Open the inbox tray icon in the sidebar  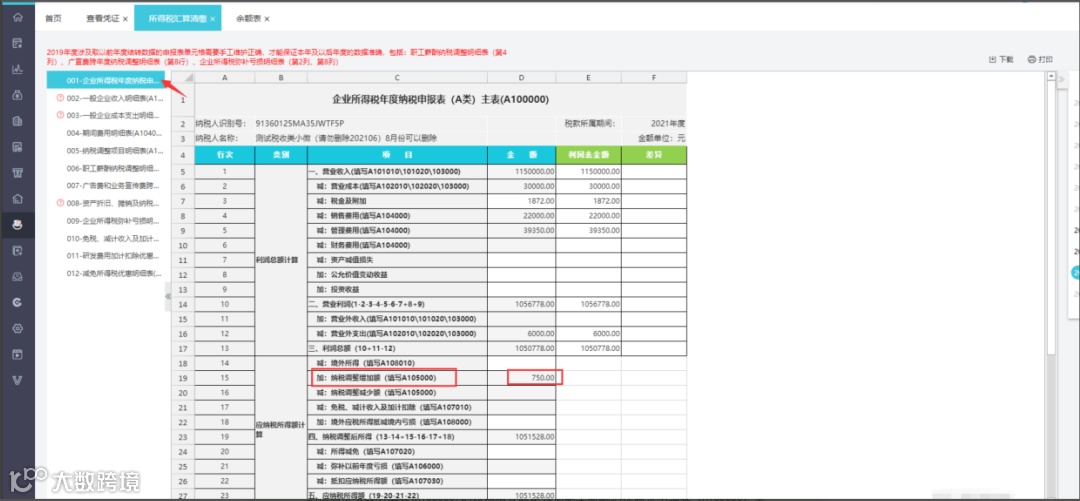(18, 276)
